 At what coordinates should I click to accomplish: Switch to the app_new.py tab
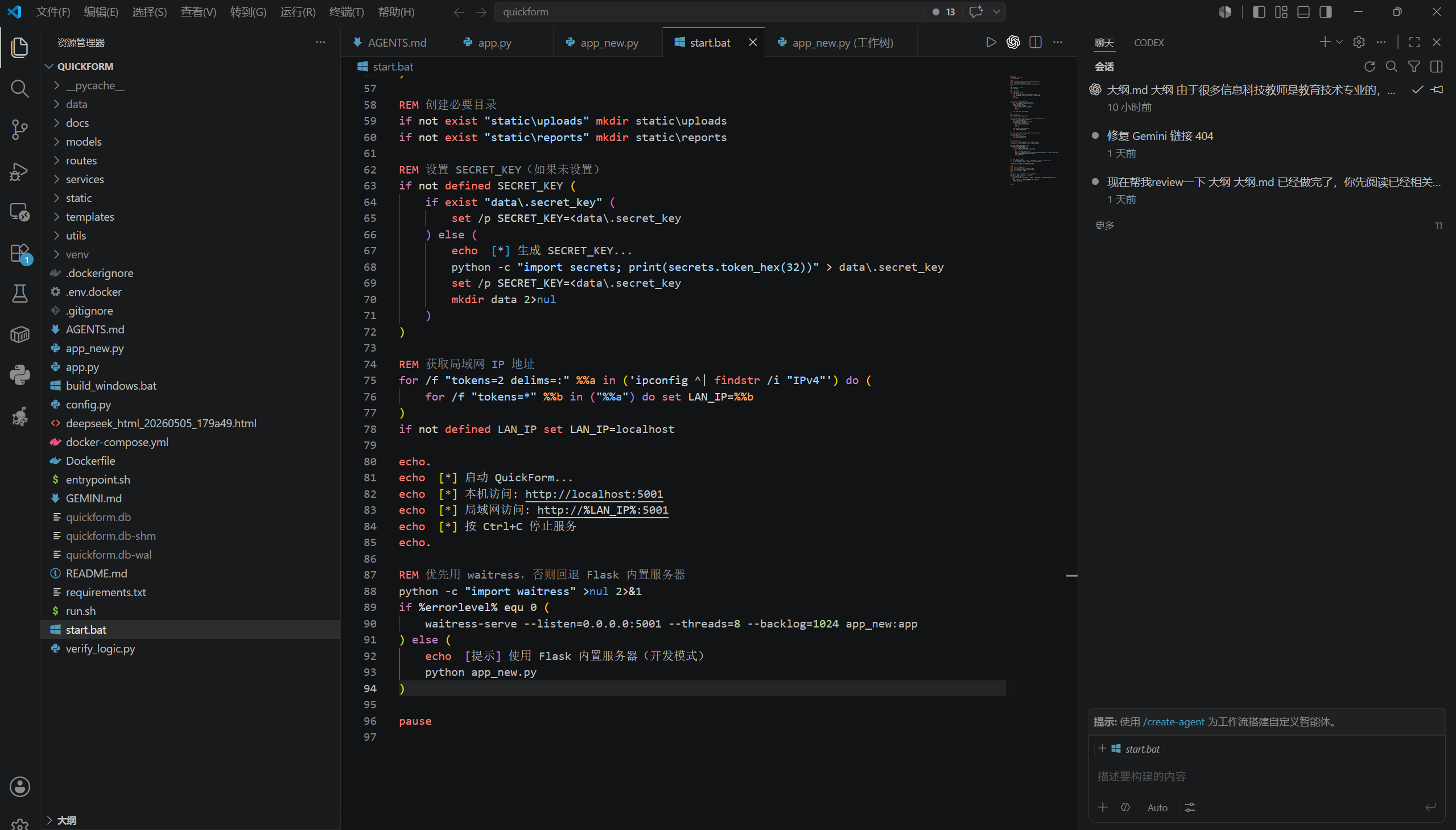point(608,43)
